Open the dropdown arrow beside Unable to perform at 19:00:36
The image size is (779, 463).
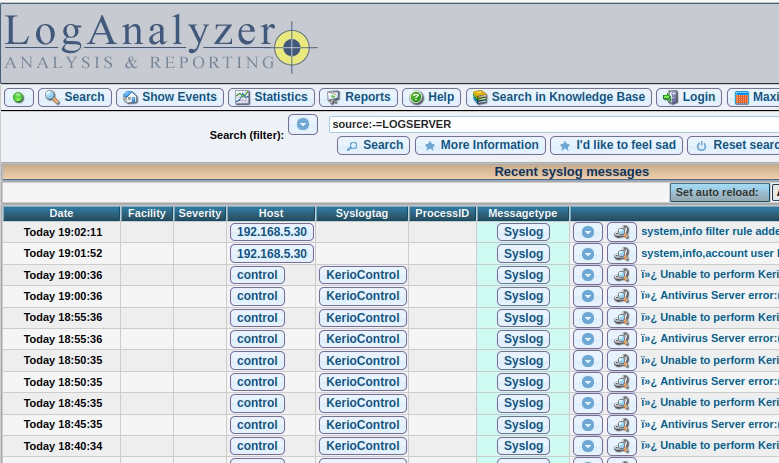pos(588,275)
